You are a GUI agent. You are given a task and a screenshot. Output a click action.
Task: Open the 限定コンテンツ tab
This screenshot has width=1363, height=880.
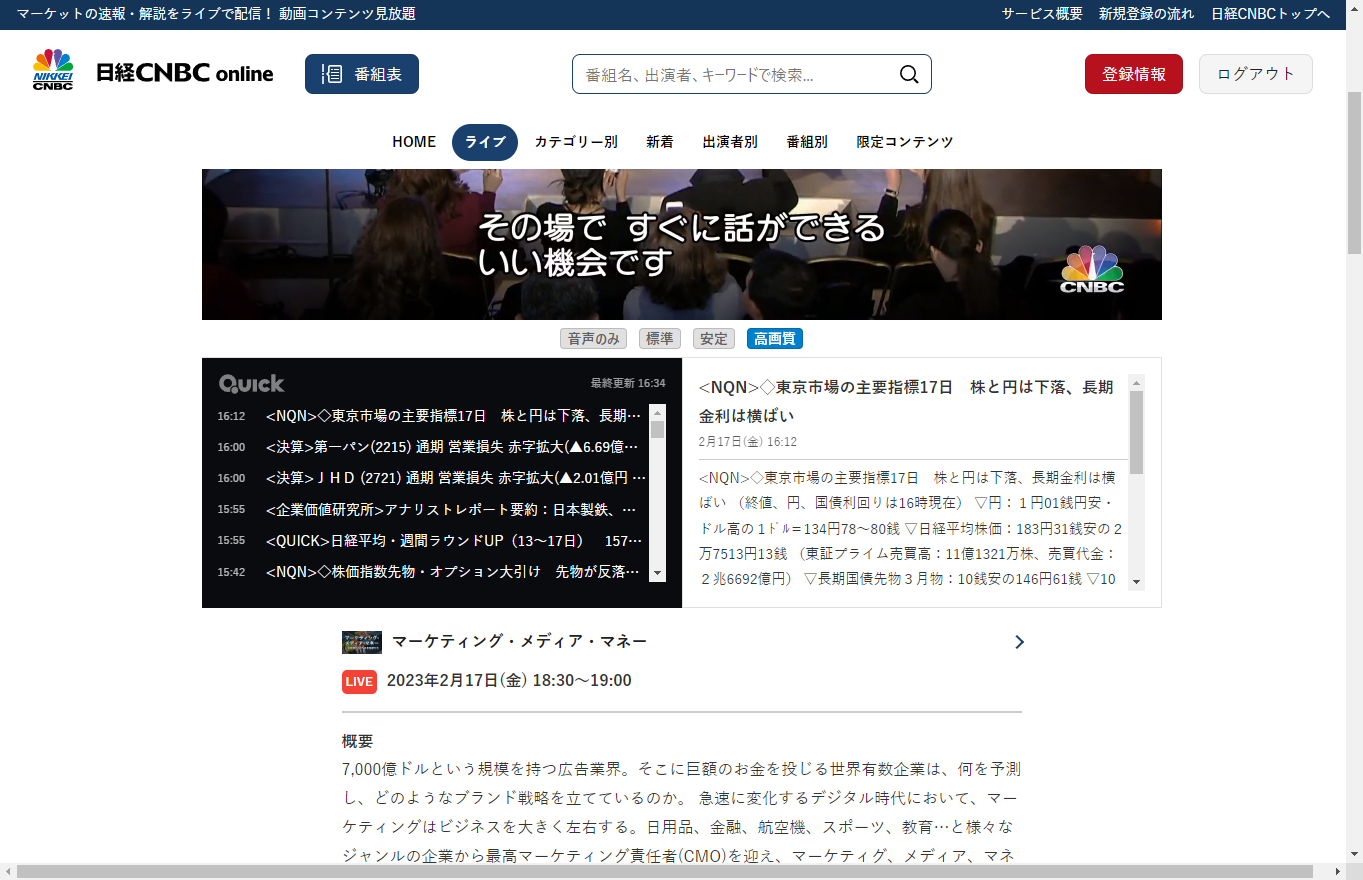[905, 142]
